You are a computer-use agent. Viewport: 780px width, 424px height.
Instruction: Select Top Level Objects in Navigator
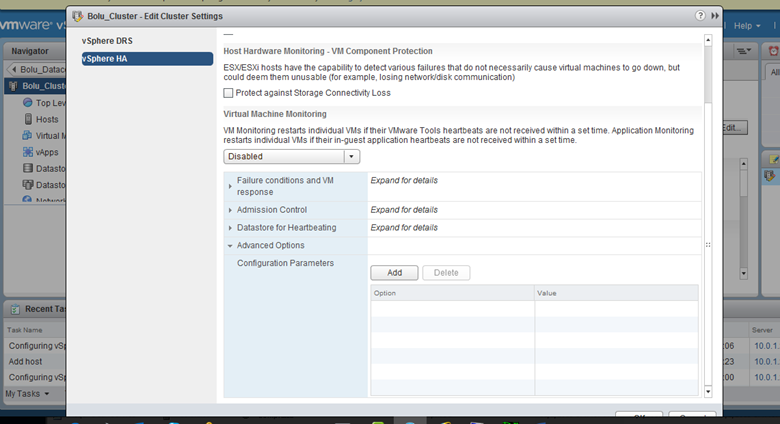[x=50, y=103]
